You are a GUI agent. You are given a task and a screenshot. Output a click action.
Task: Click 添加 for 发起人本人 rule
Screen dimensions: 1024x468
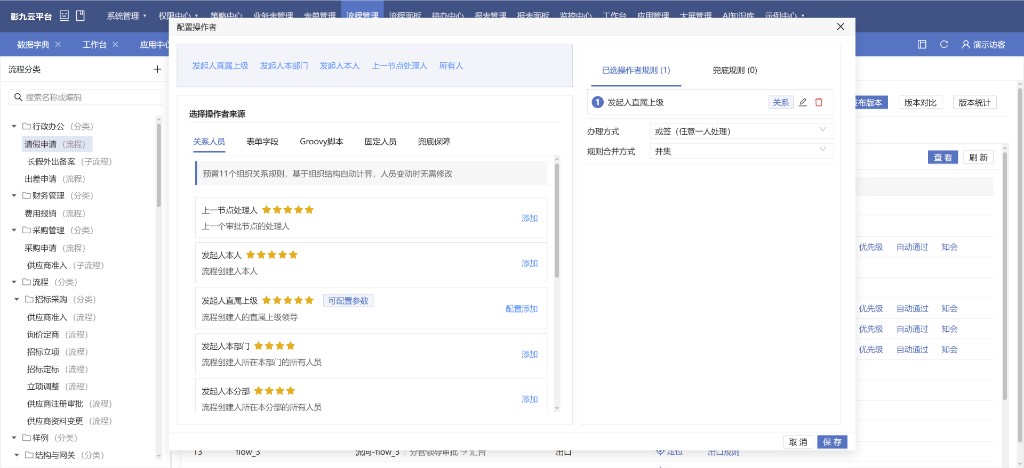coord(530,263)
